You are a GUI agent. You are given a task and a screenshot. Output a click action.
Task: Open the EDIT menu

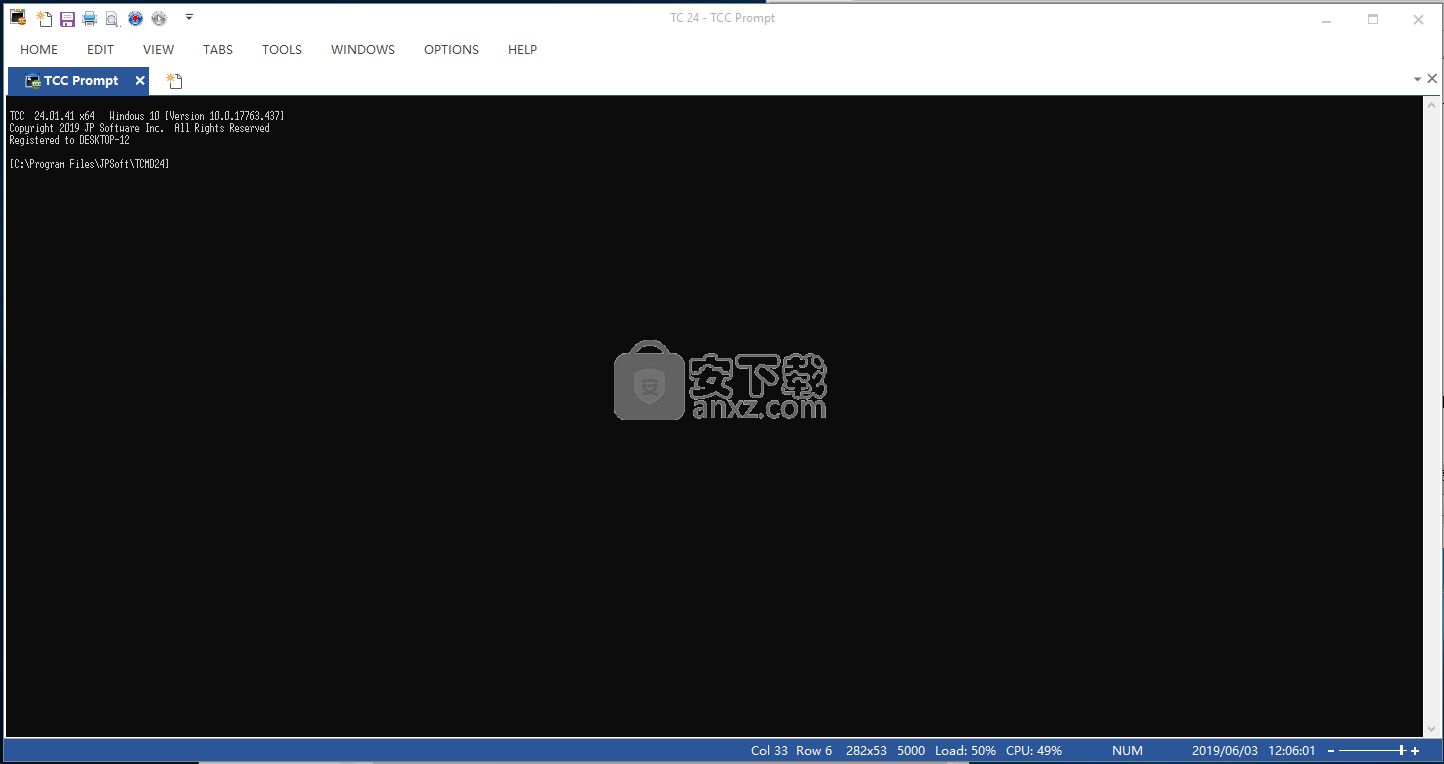click(100, 49)
